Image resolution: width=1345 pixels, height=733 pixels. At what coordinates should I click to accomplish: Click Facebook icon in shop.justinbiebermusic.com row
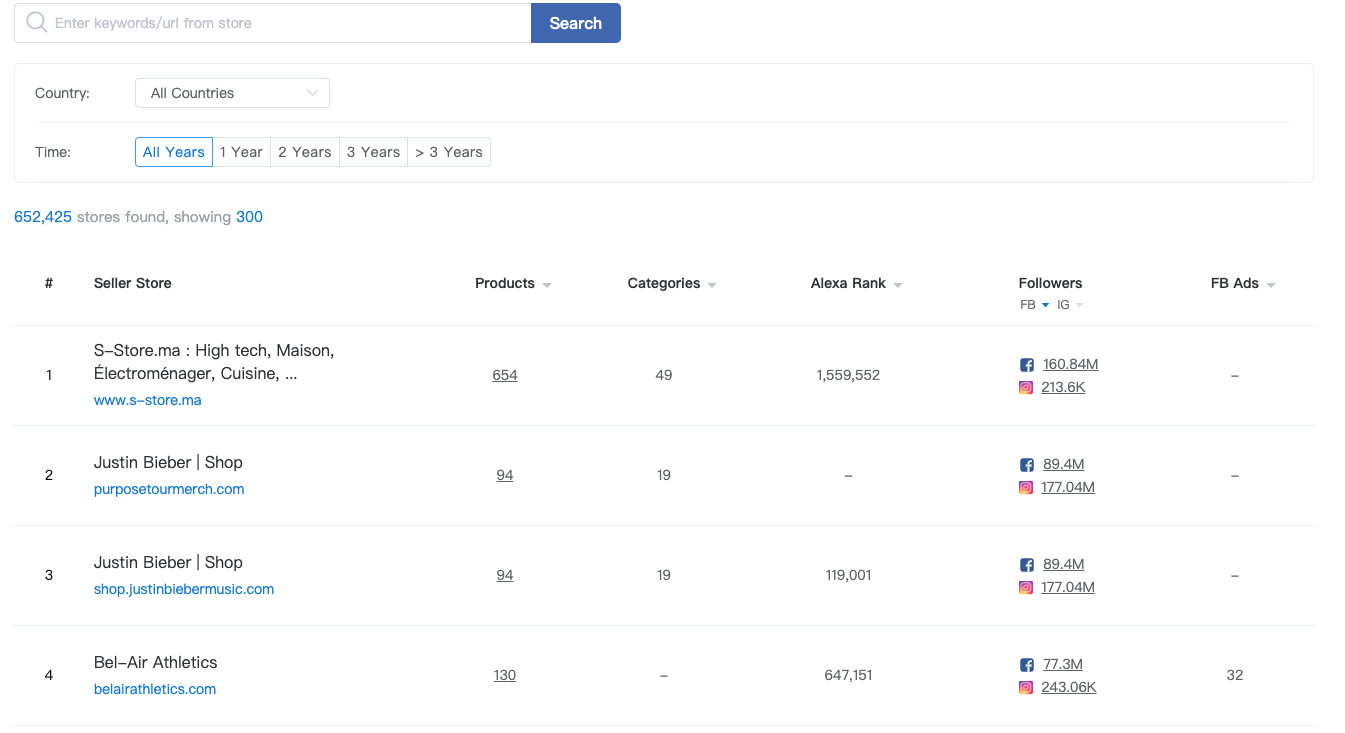coord(1026,565)
